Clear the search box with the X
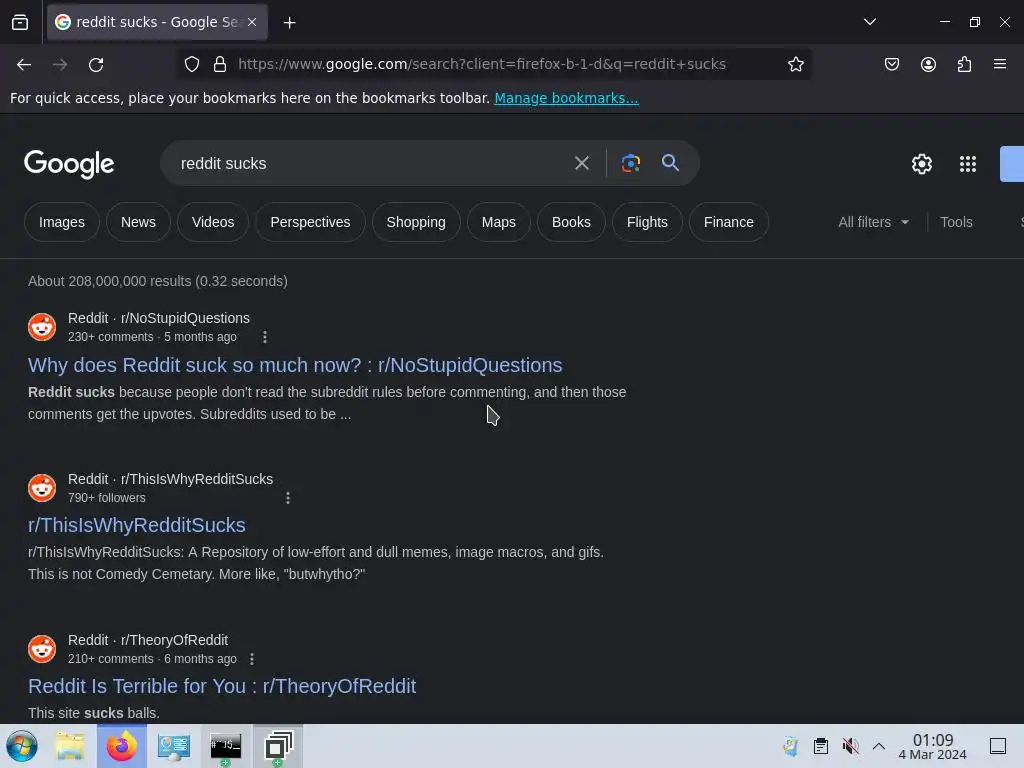 (x=581, y=163)
